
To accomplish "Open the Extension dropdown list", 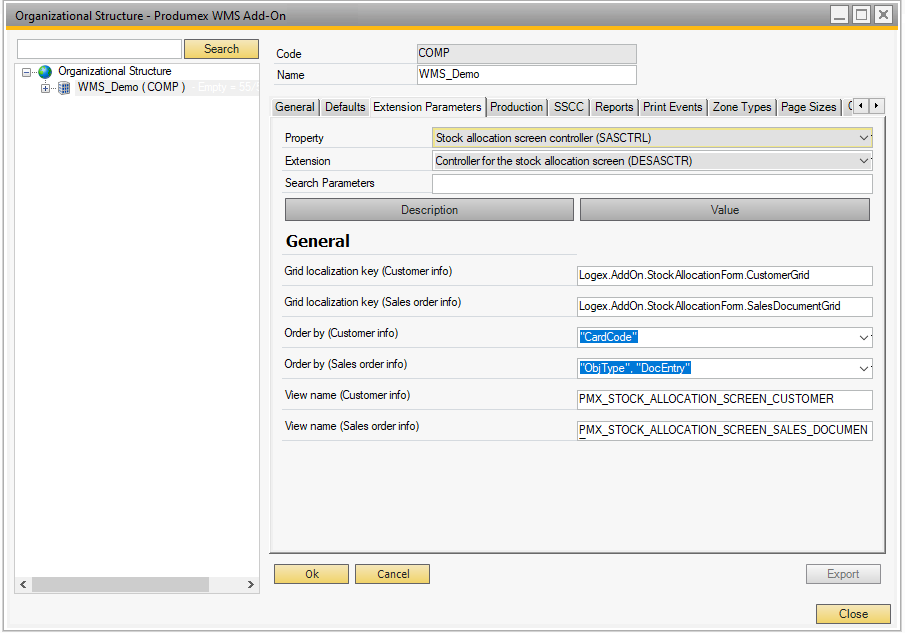I will coord(864,161).
